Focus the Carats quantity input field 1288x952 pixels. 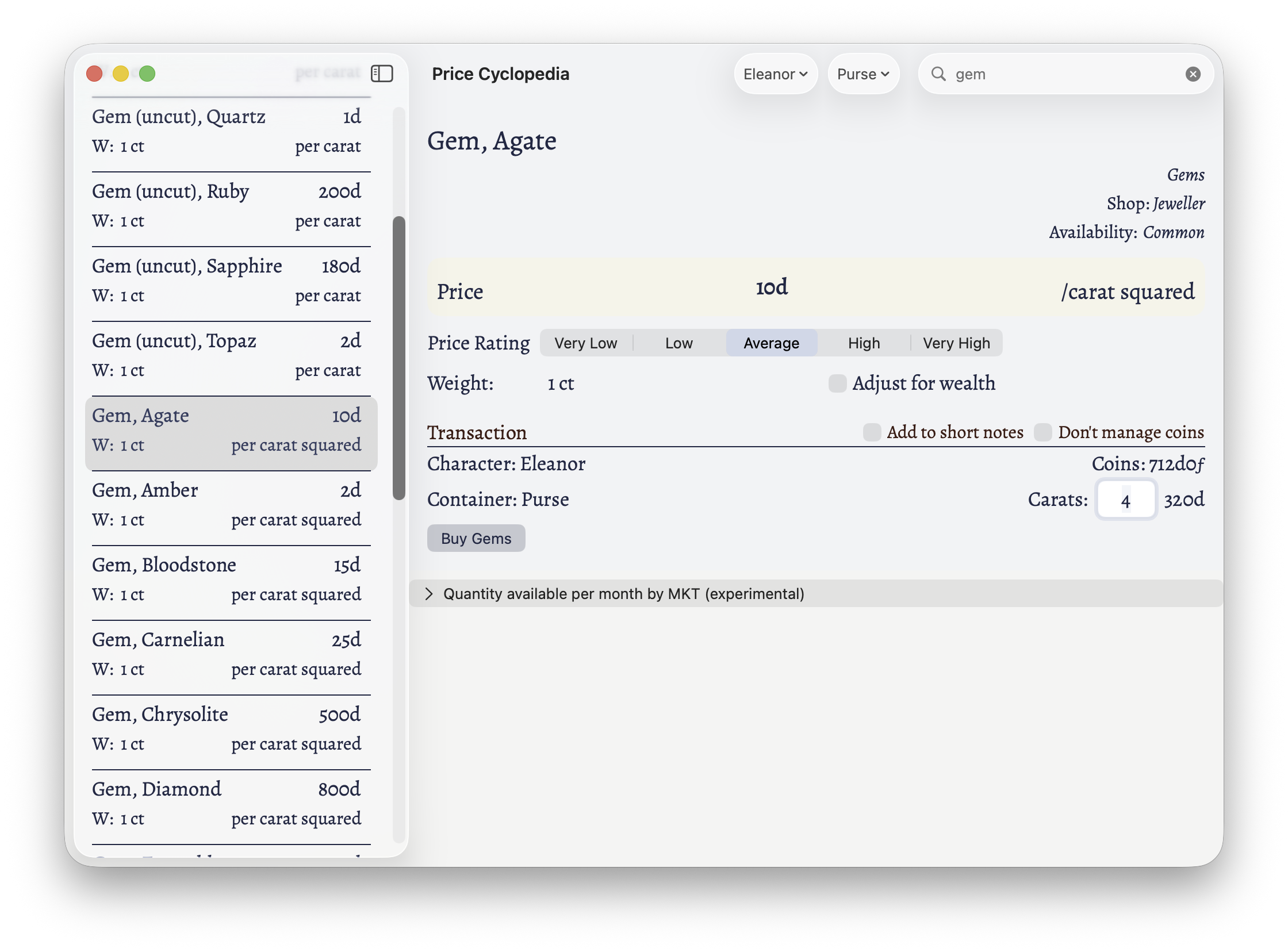[1125, 500]
